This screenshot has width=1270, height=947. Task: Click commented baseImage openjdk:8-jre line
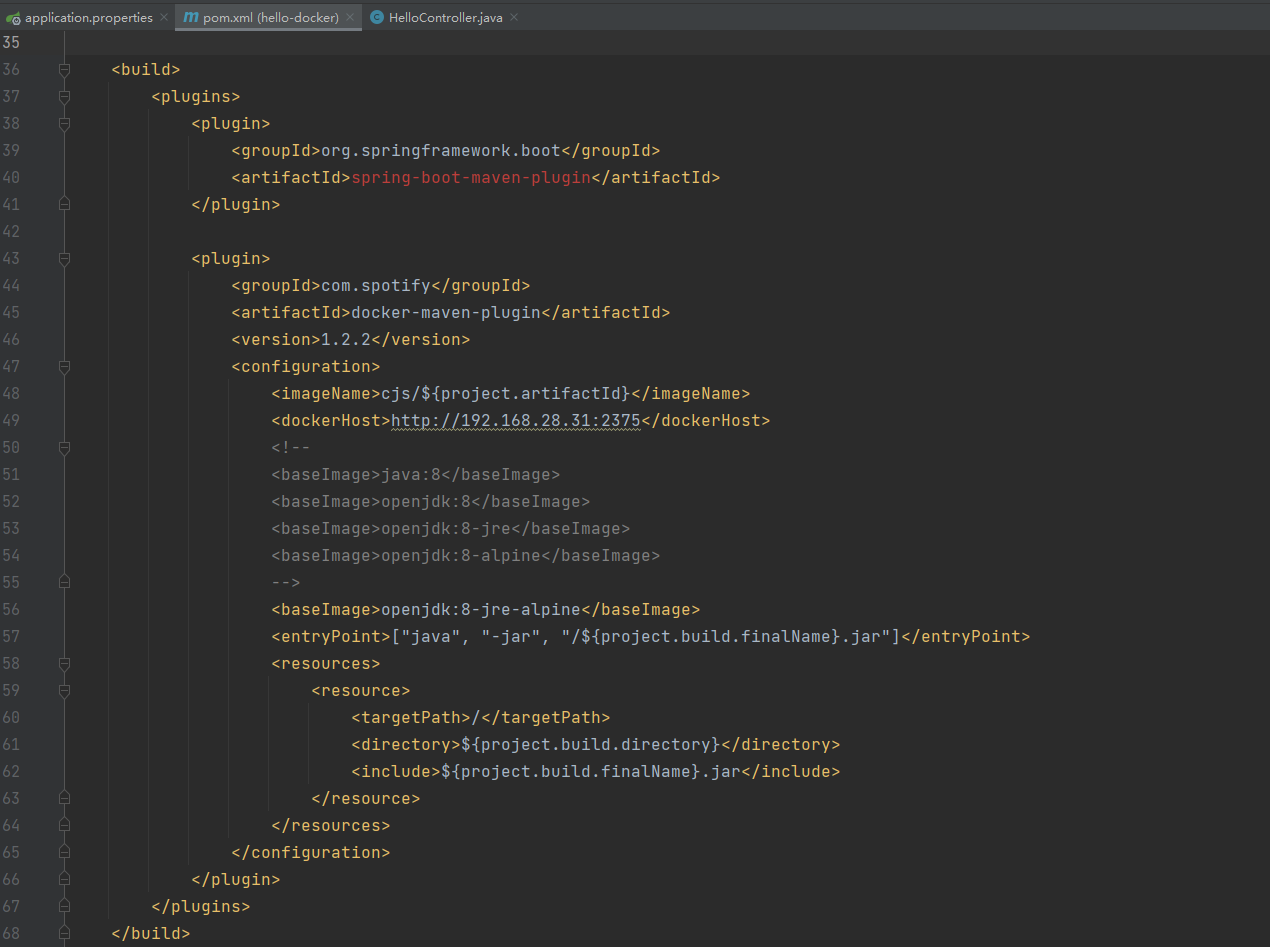451,529
